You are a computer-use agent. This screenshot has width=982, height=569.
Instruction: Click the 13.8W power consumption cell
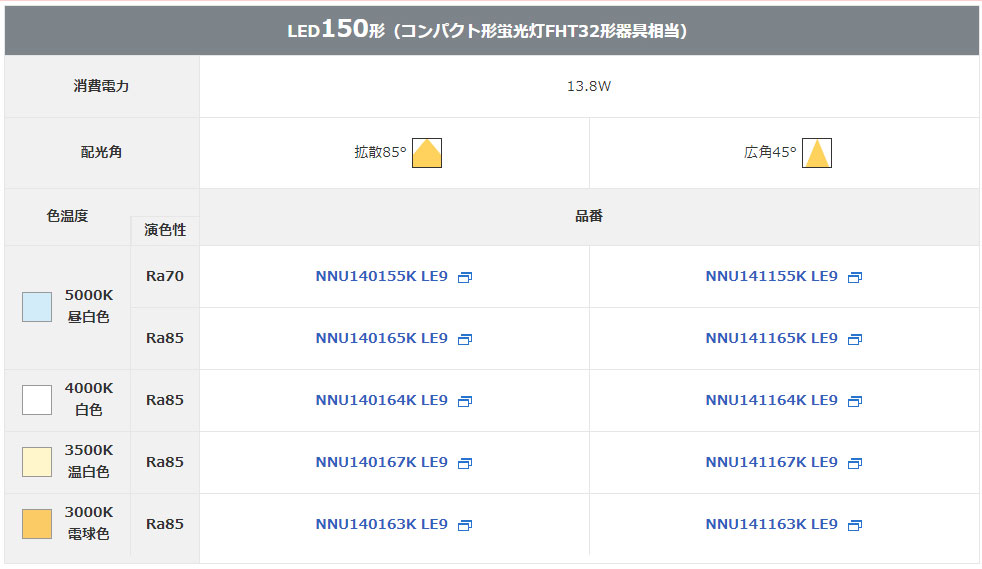pos(589,87)
